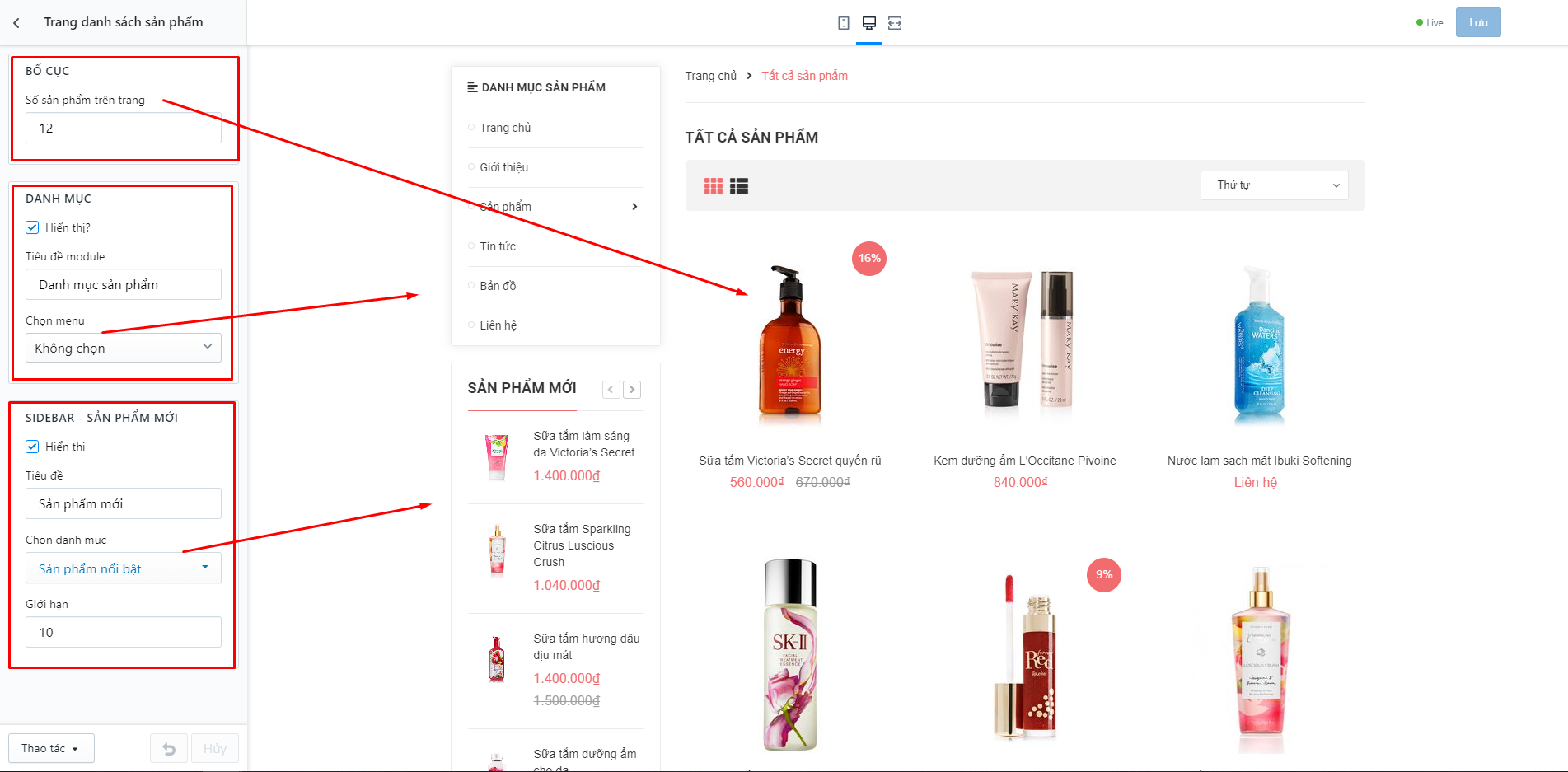Click the 9% discount badge
1568x772 pixels.
[x=1104, y=574]
